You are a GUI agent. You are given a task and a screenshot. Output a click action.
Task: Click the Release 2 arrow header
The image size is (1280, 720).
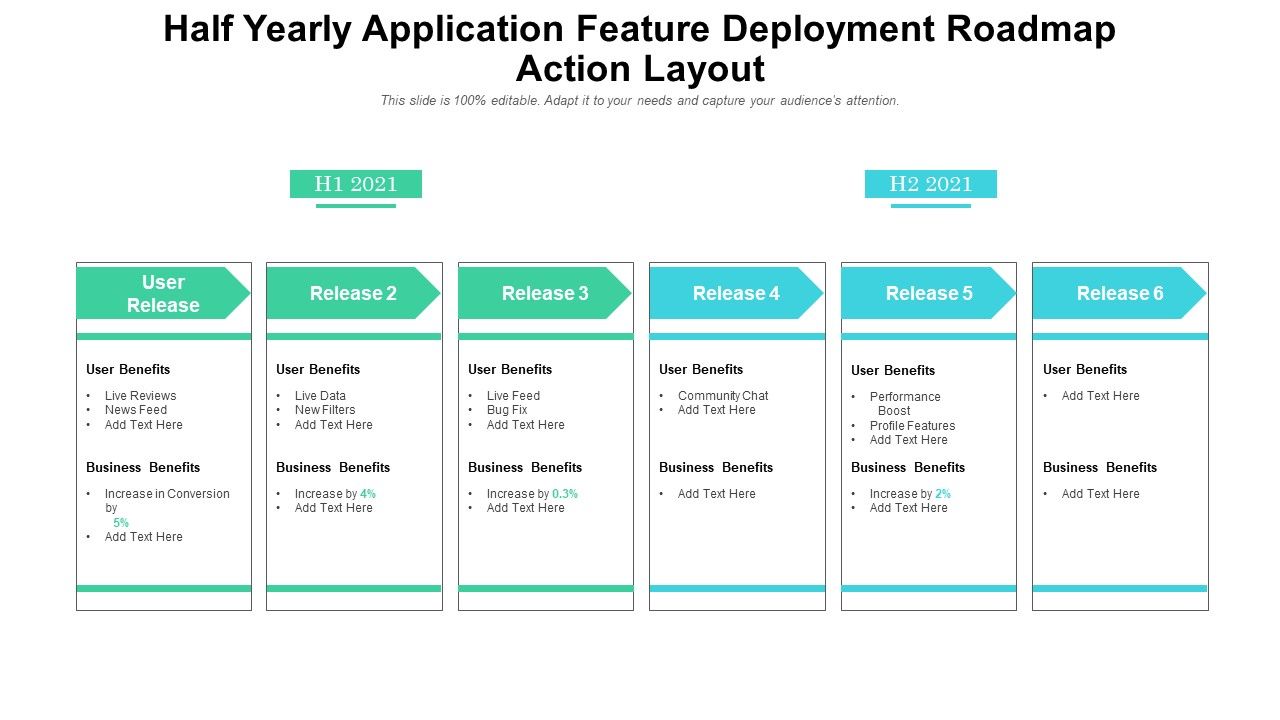pyautogui.click(x=353, y=293)
